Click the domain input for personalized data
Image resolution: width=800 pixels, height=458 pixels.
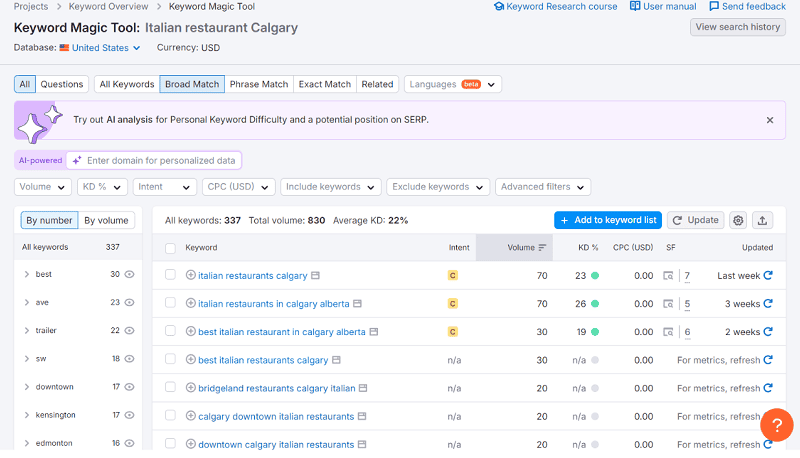[x=160, y=160]
